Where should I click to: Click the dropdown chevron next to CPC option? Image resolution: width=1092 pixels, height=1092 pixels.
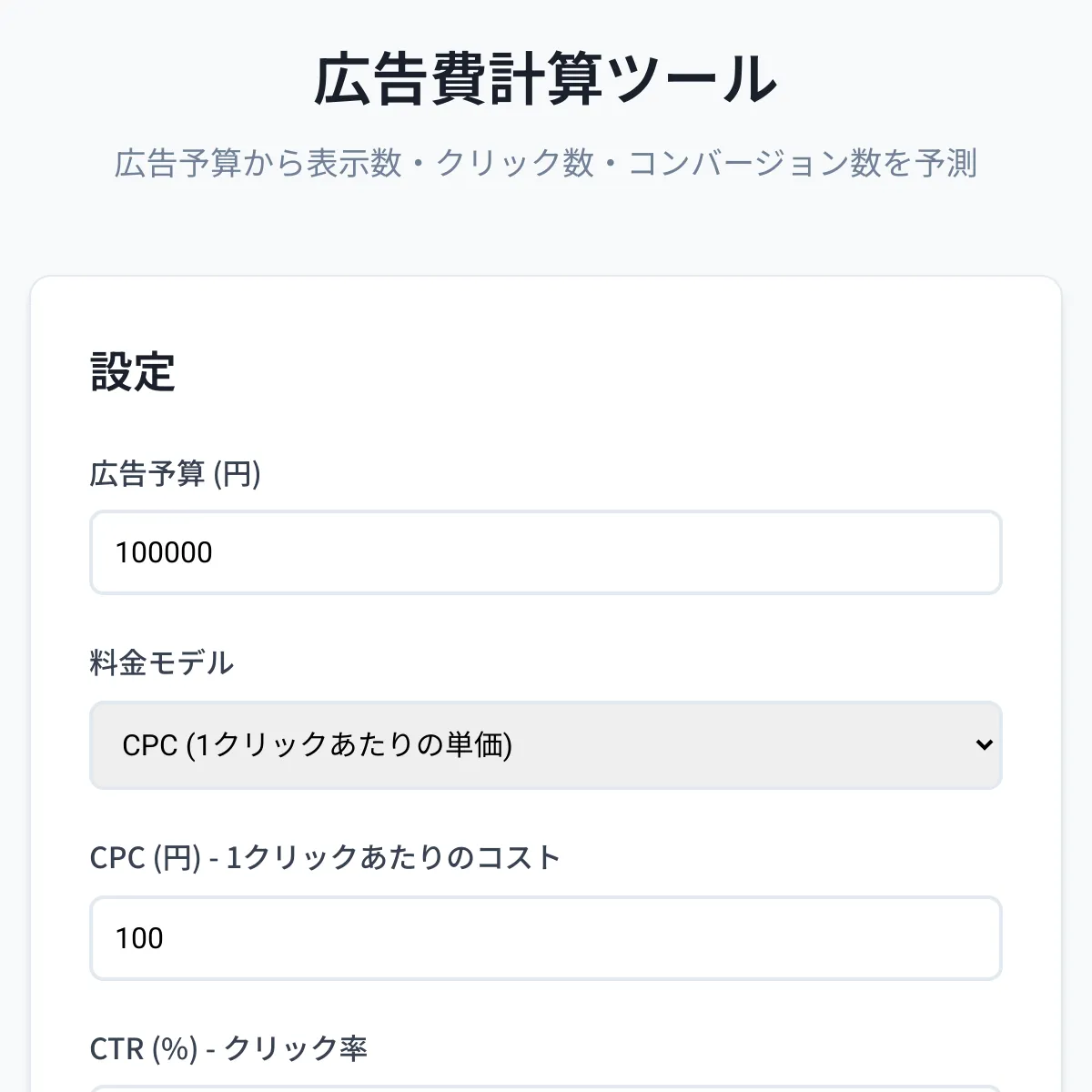pyautogui.click(x=985, y=745)
